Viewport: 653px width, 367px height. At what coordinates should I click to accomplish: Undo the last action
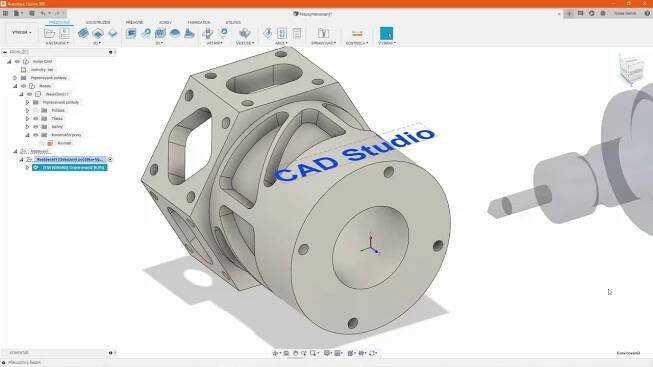coord(42,13)
